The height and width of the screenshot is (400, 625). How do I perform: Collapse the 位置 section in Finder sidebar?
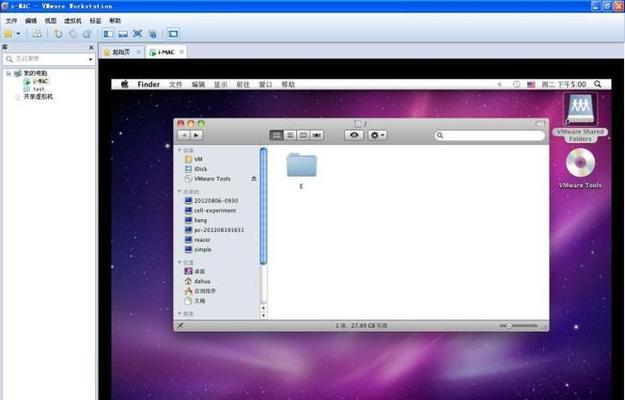coord(179,262)
